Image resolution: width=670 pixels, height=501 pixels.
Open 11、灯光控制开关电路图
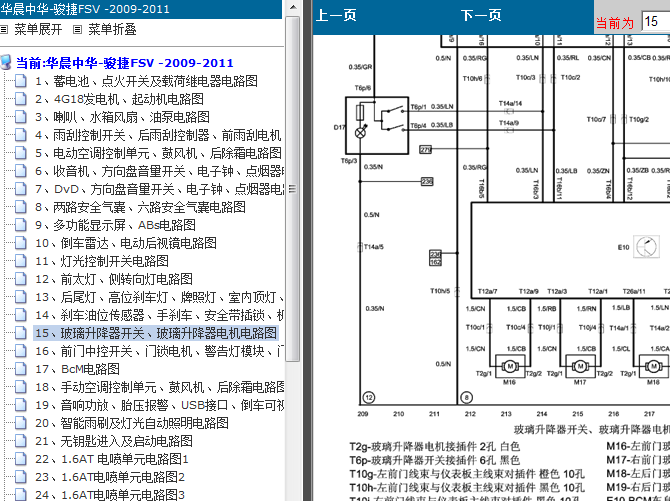(x=102, y=261)
